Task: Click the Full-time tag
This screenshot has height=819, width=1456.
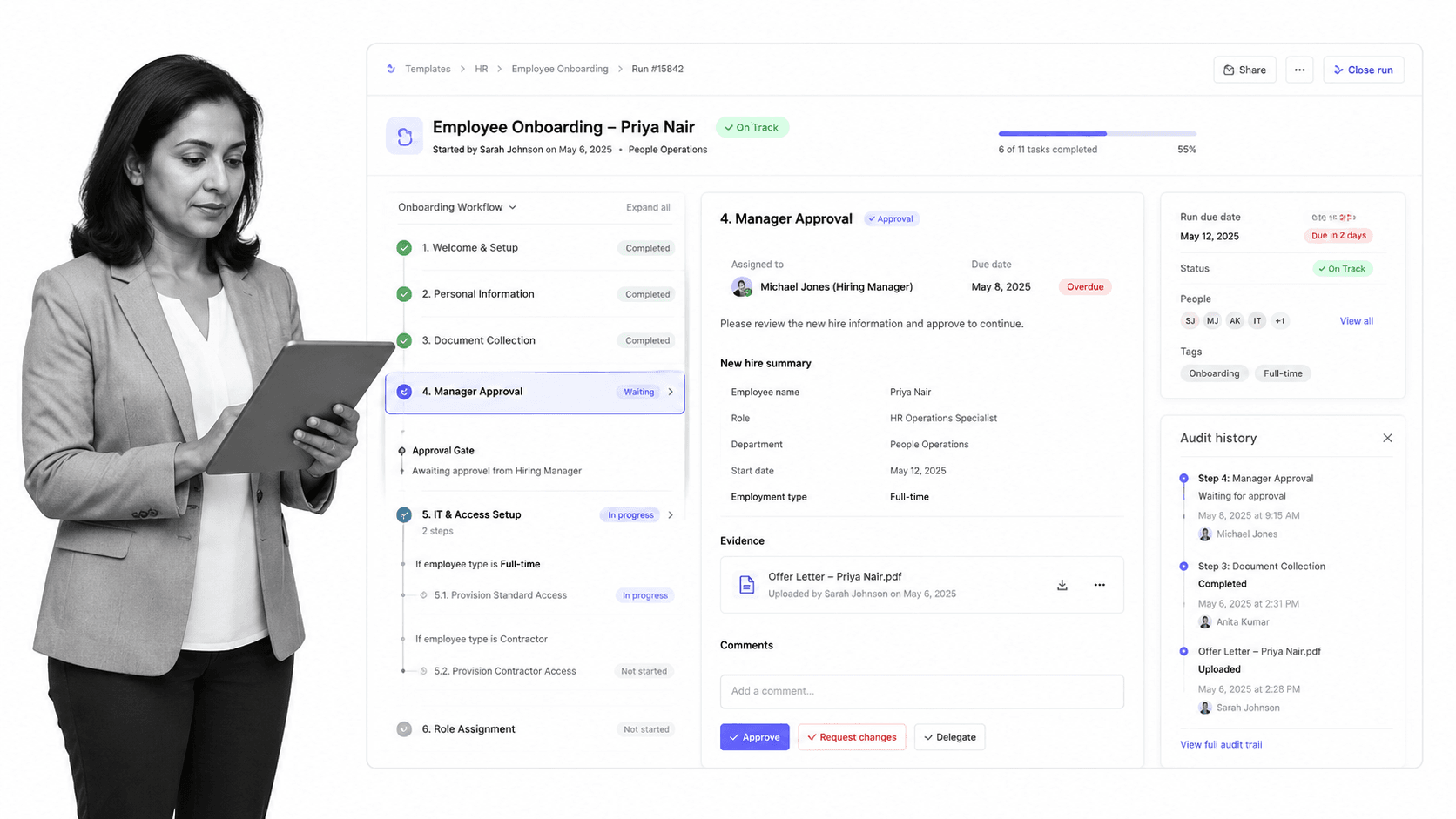Action: click(1283, 373)
